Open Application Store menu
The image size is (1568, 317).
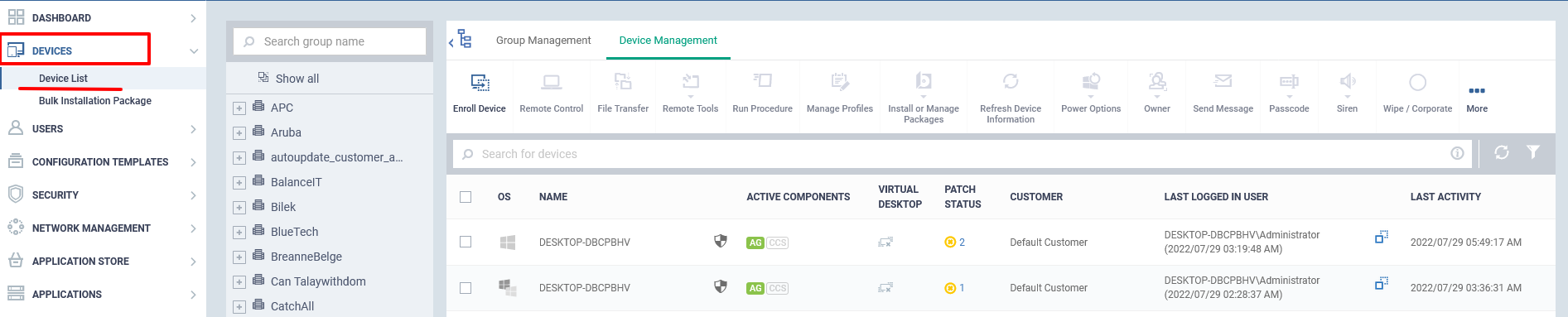coord(103,261)
